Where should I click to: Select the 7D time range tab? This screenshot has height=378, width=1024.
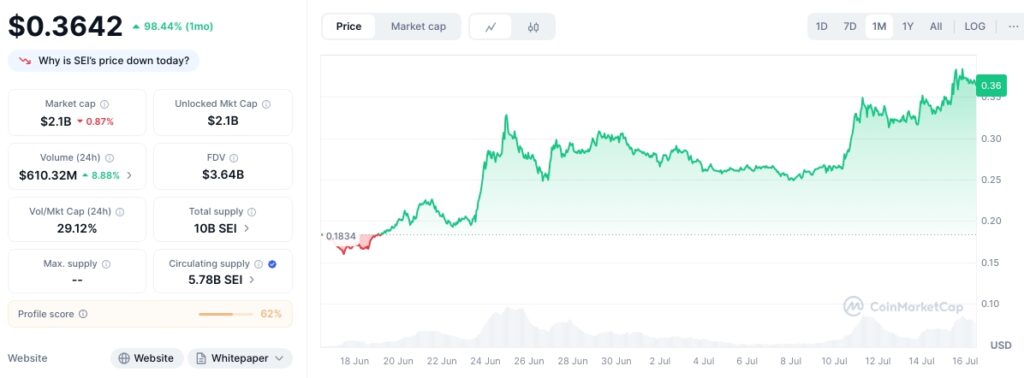[850, 27]
